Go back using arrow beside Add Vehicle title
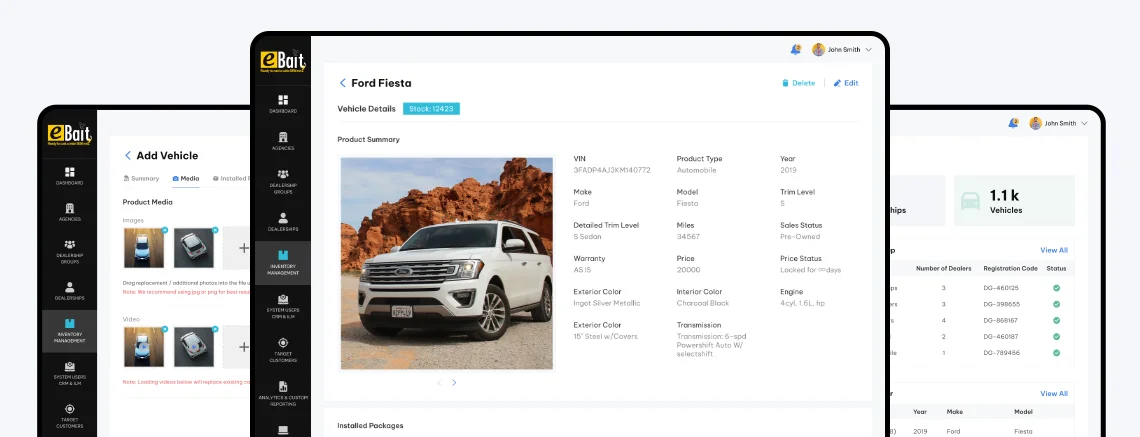 tap(128, 155)
